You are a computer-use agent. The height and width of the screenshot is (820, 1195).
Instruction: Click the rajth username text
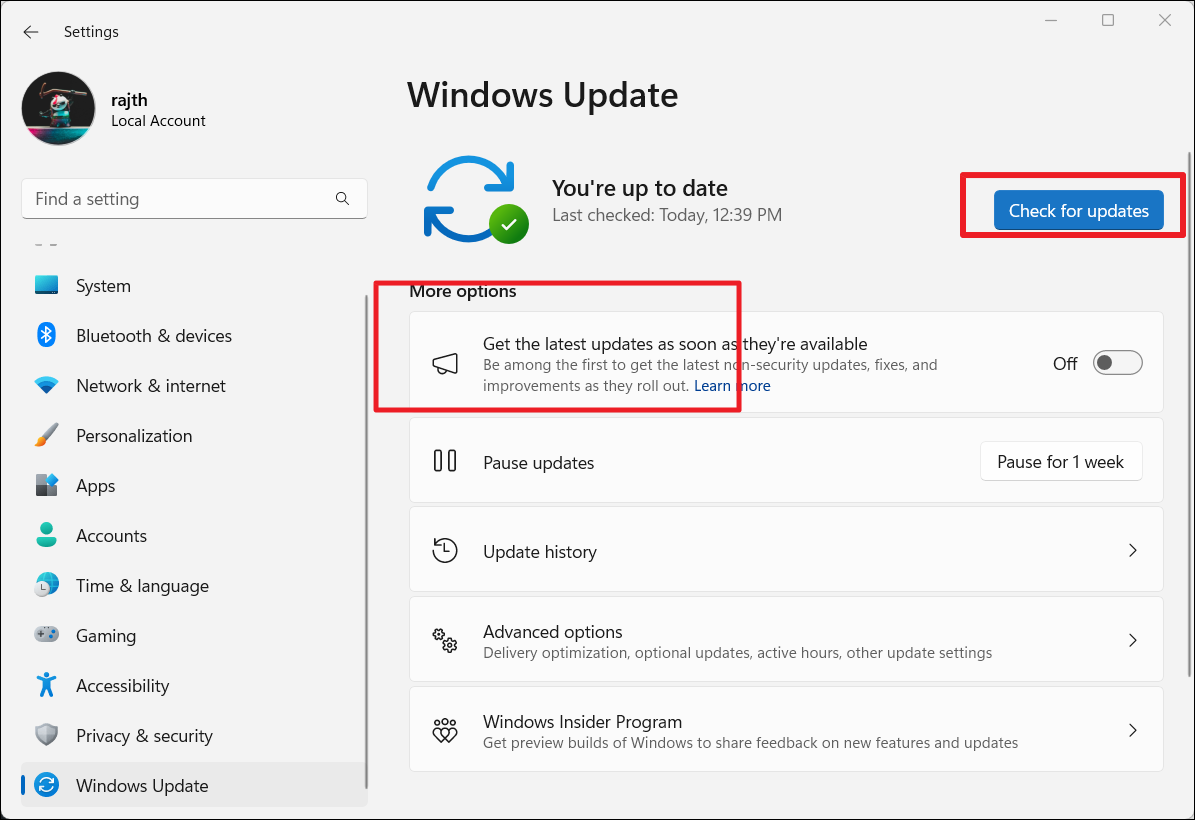130,100
